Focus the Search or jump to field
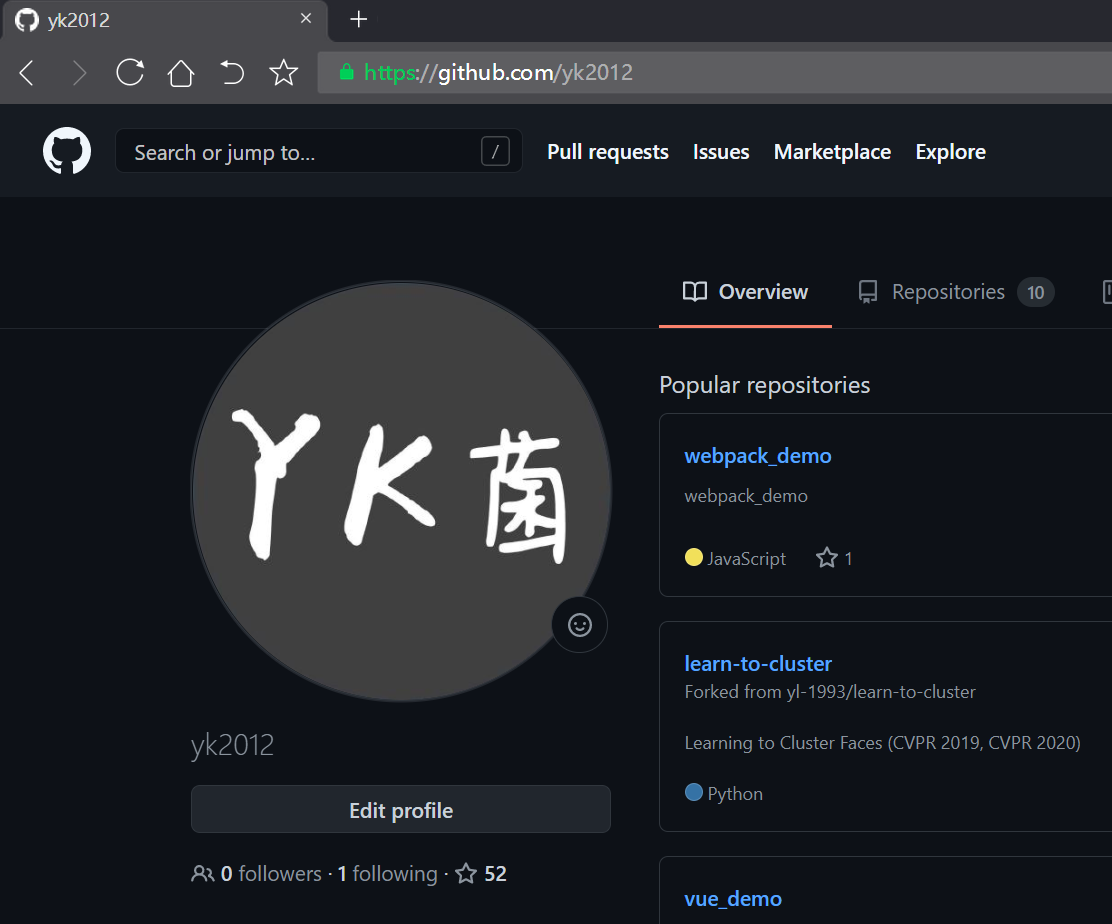 point(318,151)
